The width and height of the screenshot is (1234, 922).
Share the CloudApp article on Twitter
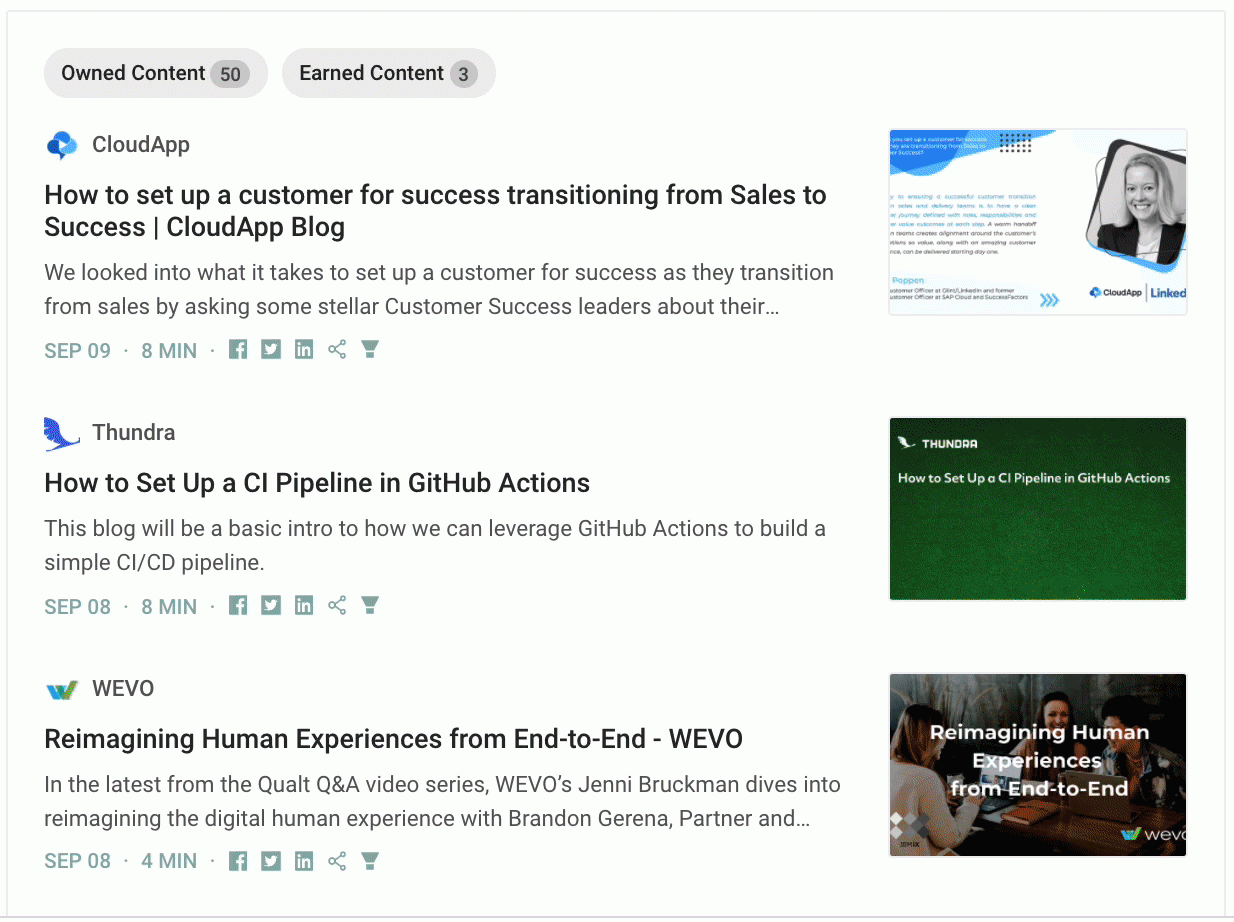[x=271, y=350]
